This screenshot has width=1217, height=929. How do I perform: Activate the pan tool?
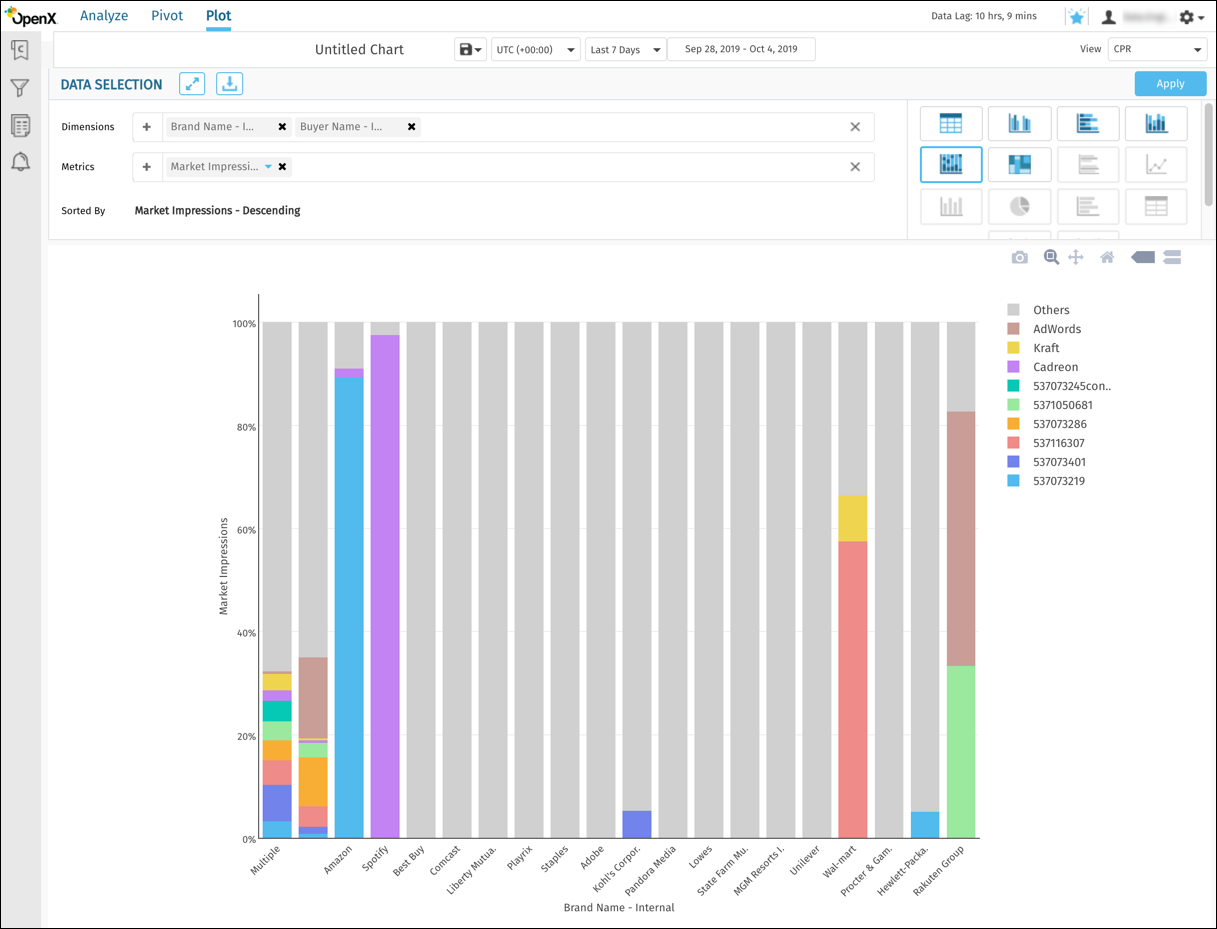[1076, 258]
